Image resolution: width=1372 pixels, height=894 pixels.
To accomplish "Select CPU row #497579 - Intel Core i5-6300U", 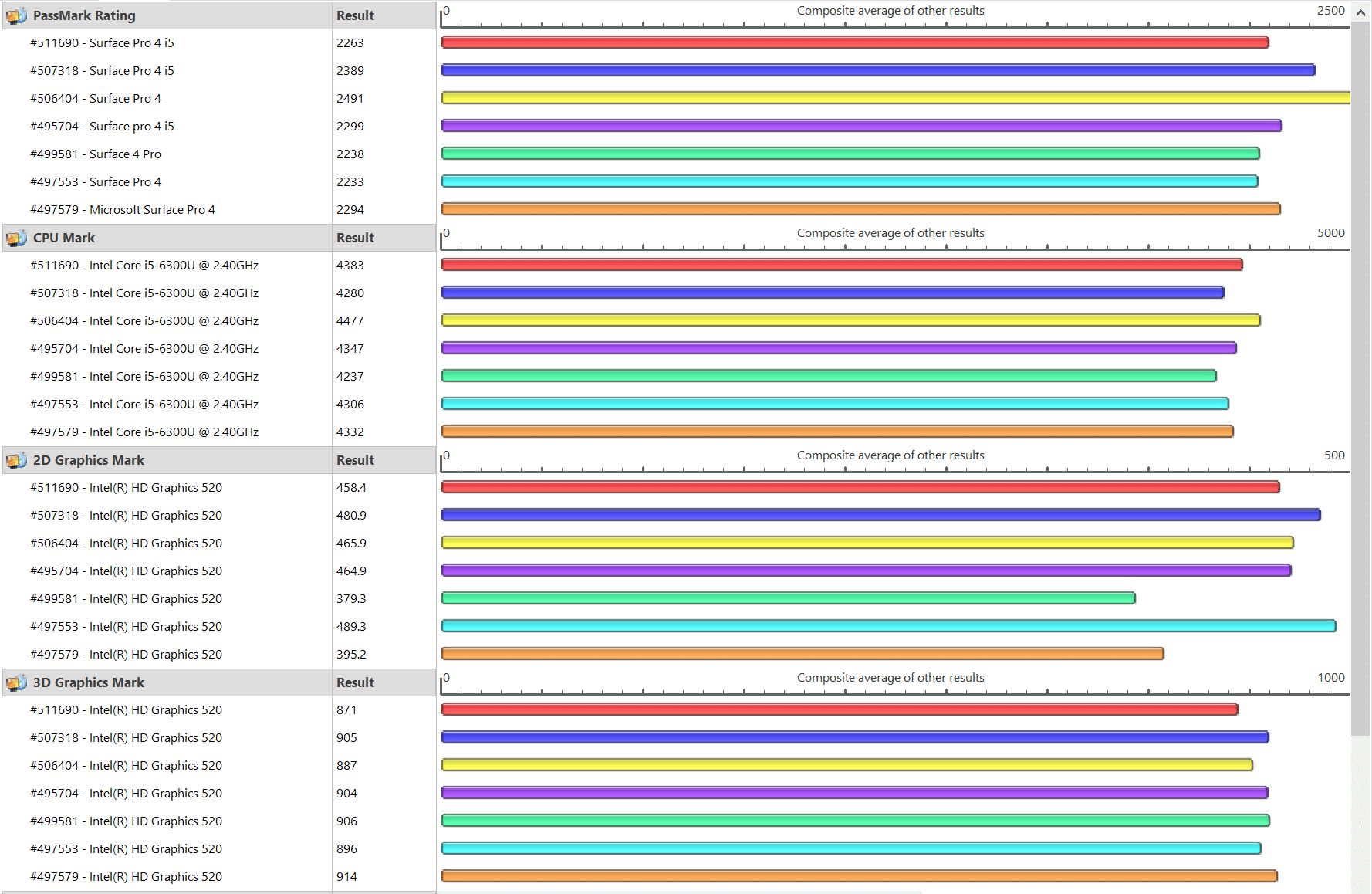I will click(144, 432).
